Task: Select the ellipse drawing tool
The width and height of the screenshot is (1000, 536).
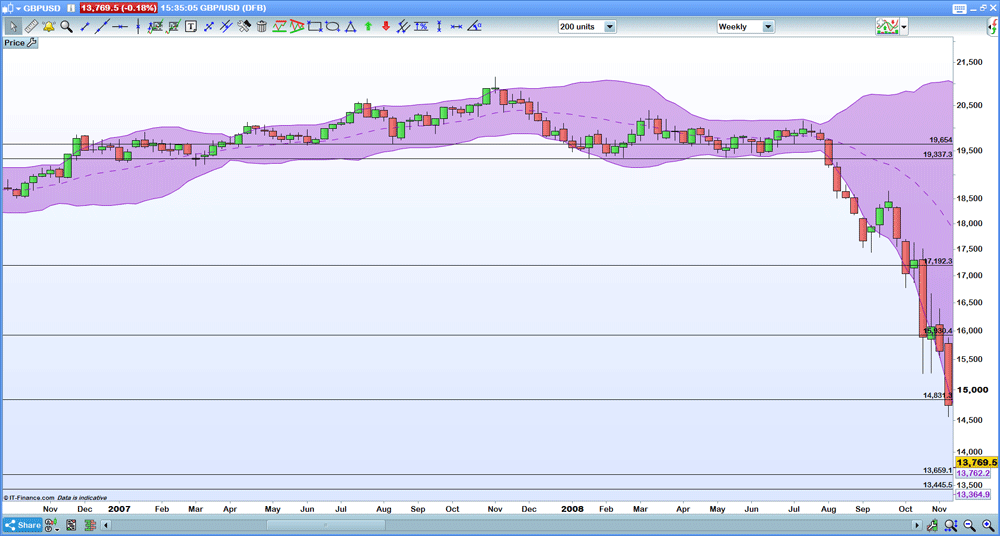Action: tap(332, 27)
